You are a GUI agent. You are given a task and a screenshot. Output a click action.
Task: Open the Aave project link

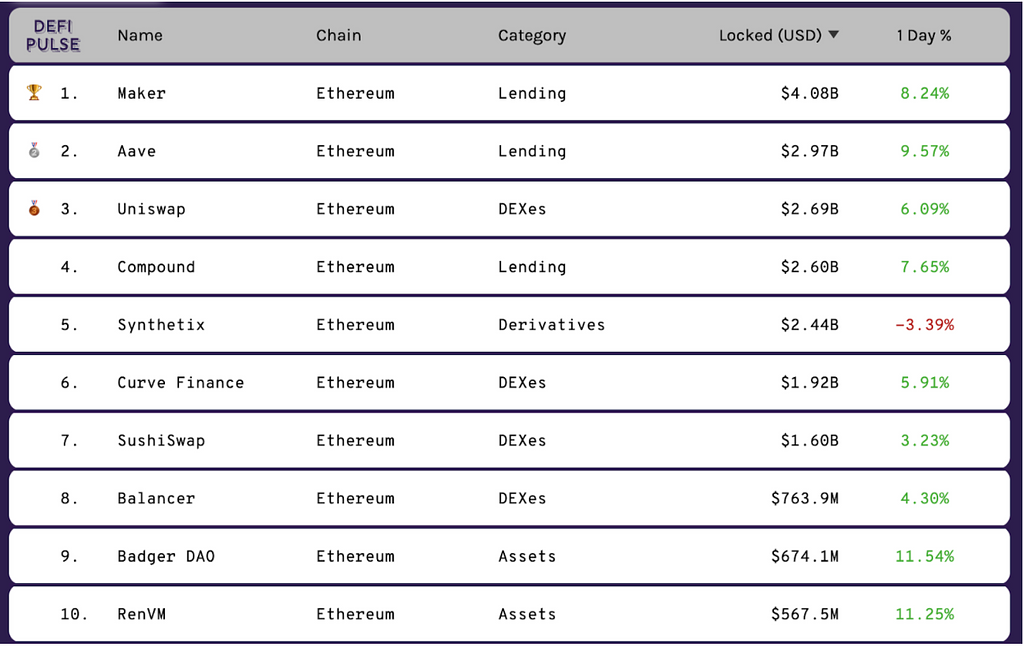click(x=137, y=151)
